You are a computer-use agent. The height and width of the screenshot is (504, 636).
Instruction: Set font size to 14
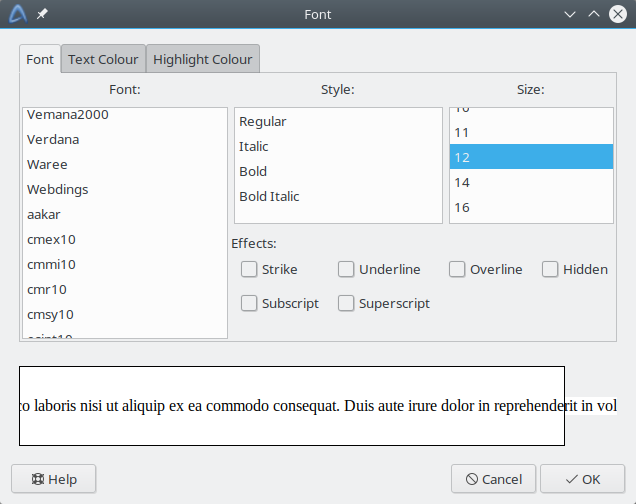[x=462, y=182]
